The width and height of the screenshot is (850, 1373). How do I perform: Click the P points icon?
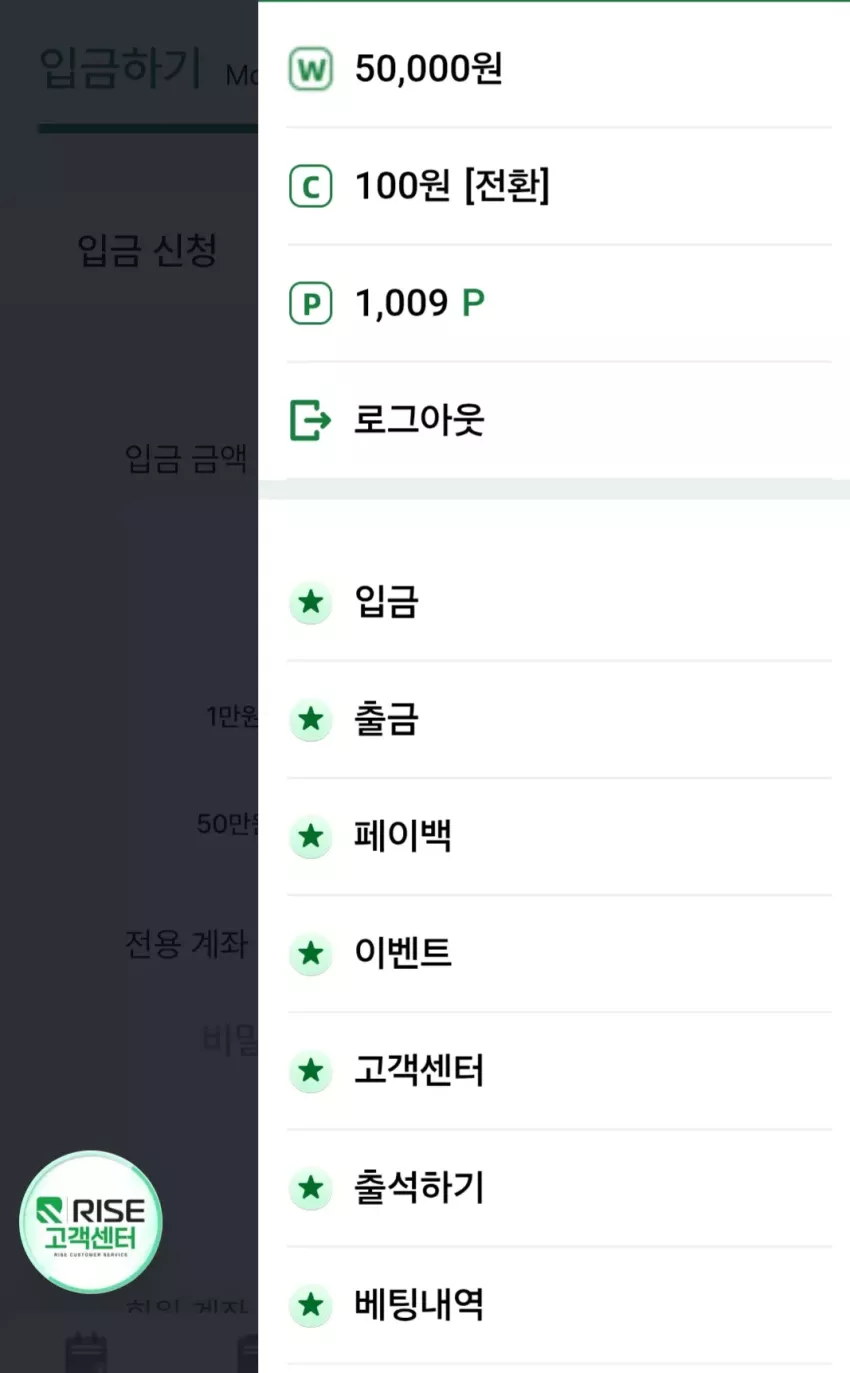pyautogui.click(x=310, y=304)
